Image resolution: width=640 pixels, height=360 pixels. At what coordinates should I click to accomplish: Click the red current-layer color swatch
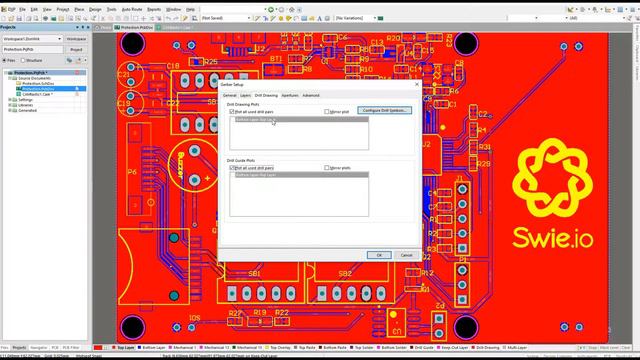click(x=98, y=348)
